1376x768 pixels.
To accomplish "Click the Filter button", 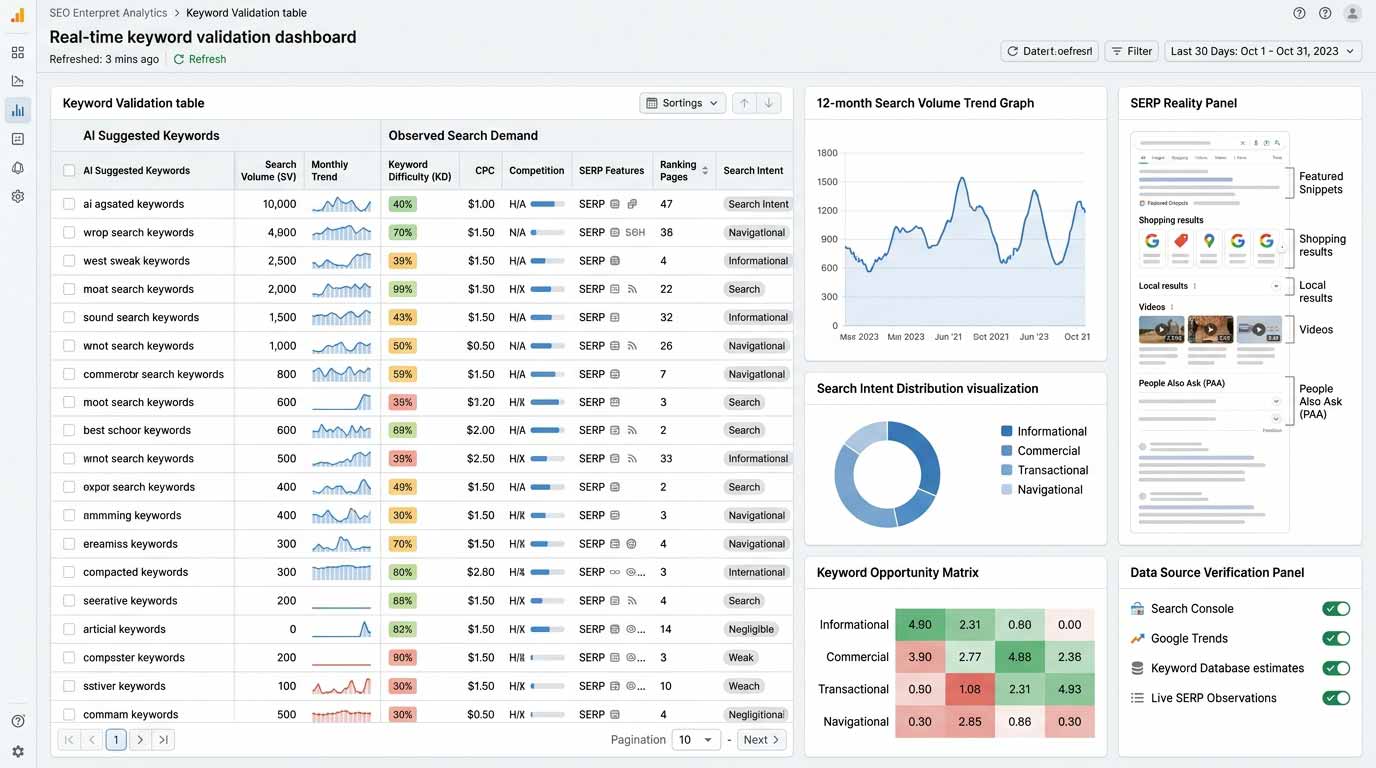I will point(1131,51).
